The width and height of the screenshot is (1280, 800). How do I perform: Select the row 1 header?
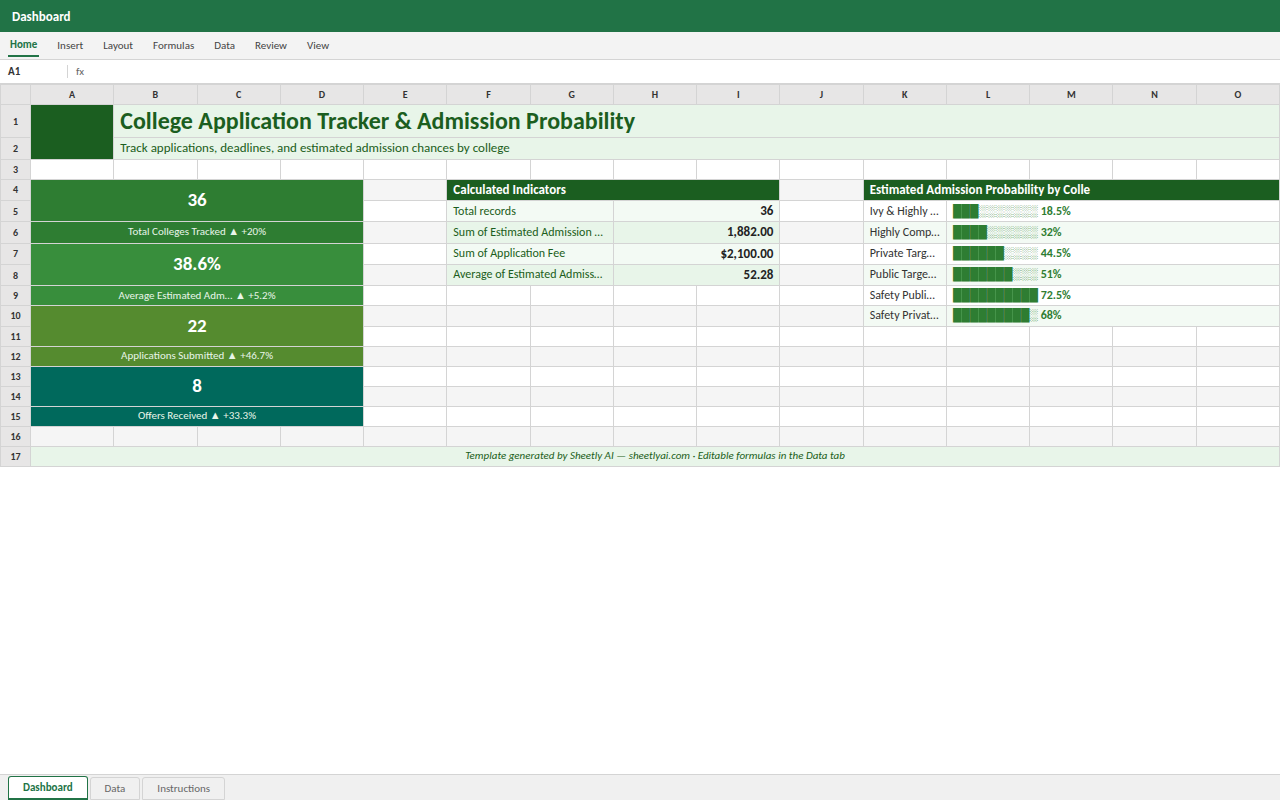16,121
